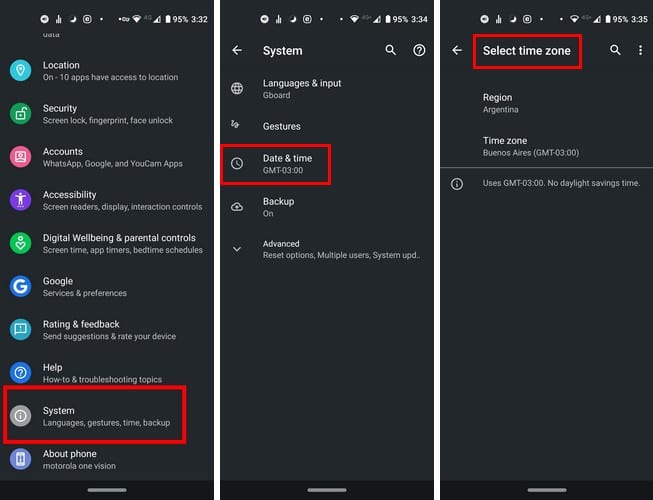Tap Digital Wellbeing heart icon
The image size is (653, 500).
coord(20,243)
